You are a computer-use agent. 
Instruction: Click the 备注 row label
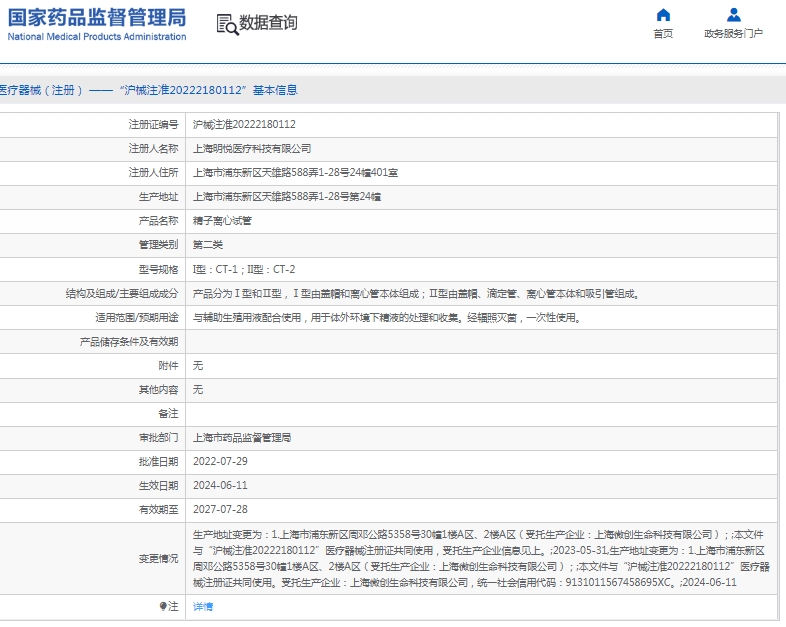tap(168, 413)
